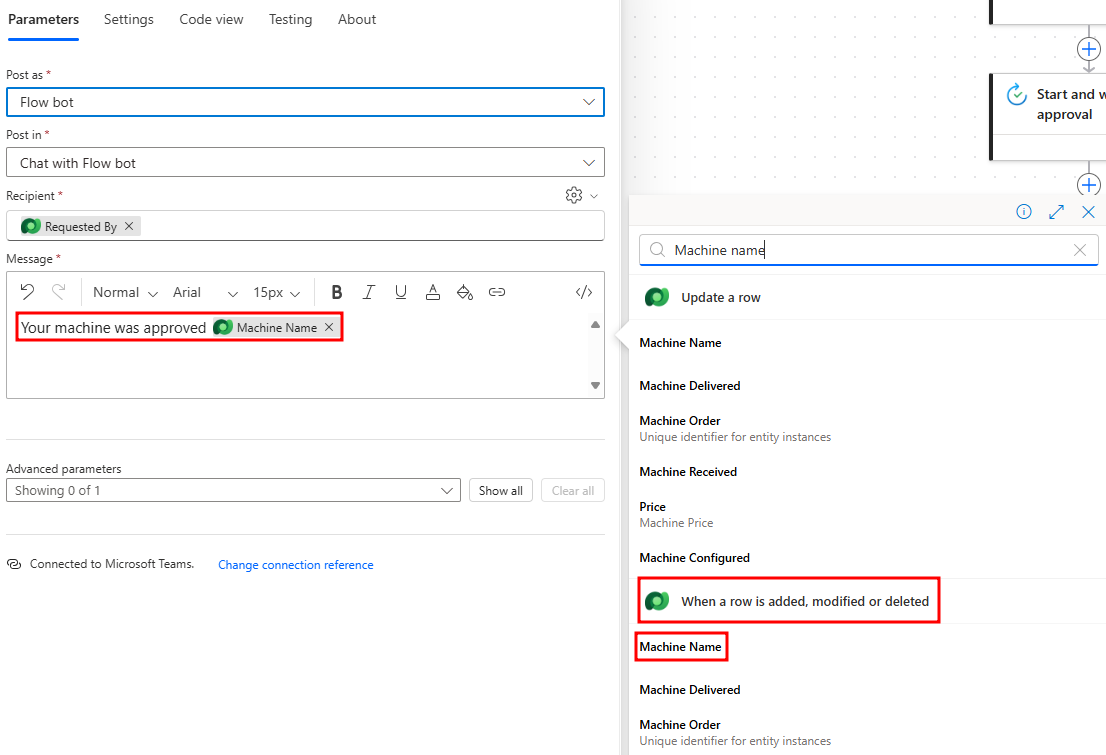
Task: Add step below the approval action
Action: coord(1088,185)
